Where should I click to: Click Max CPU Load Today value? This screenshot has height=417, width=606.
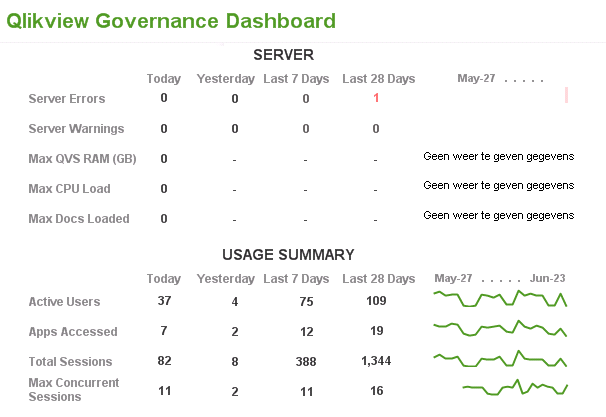point(164,189)
